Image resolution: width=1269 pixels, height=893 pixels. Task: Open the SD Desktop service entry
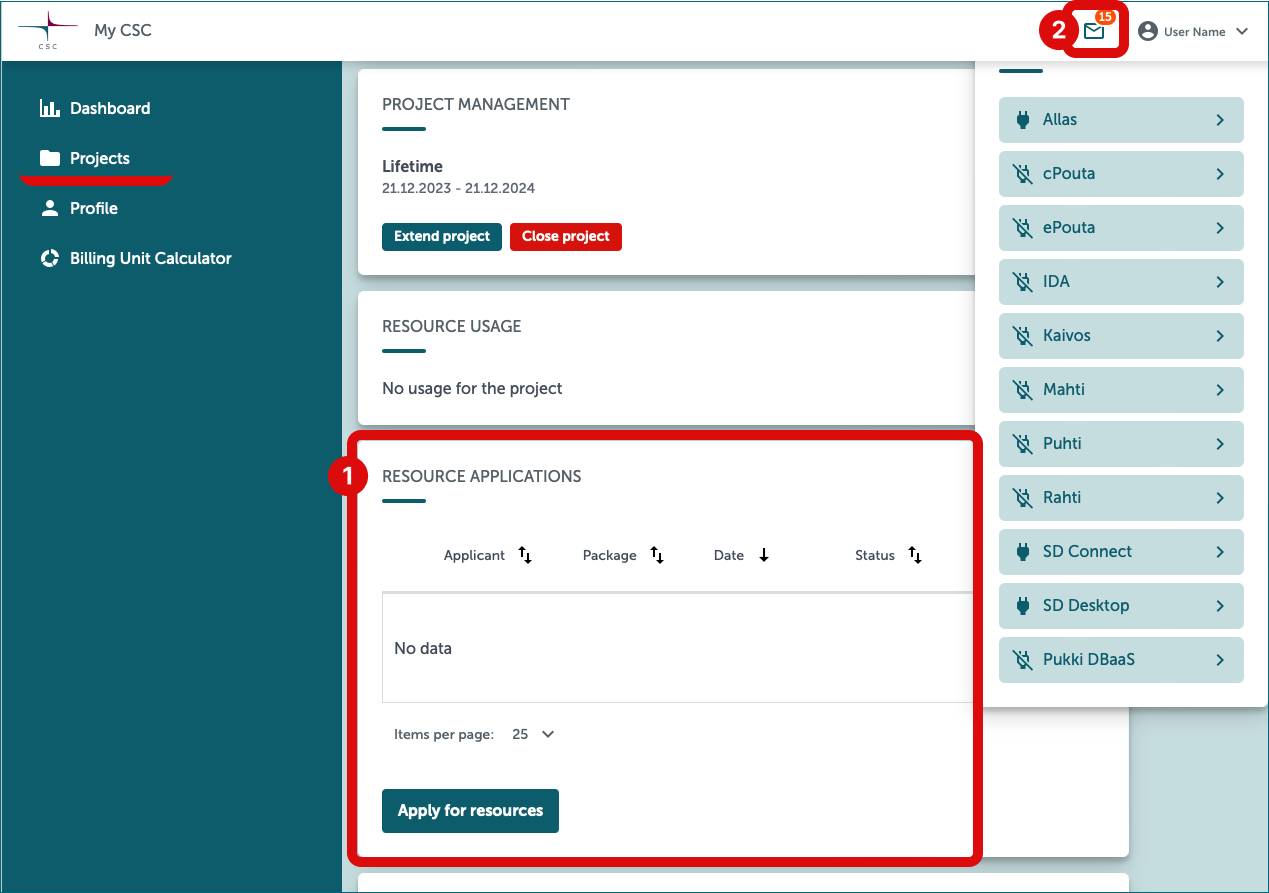1121,606
